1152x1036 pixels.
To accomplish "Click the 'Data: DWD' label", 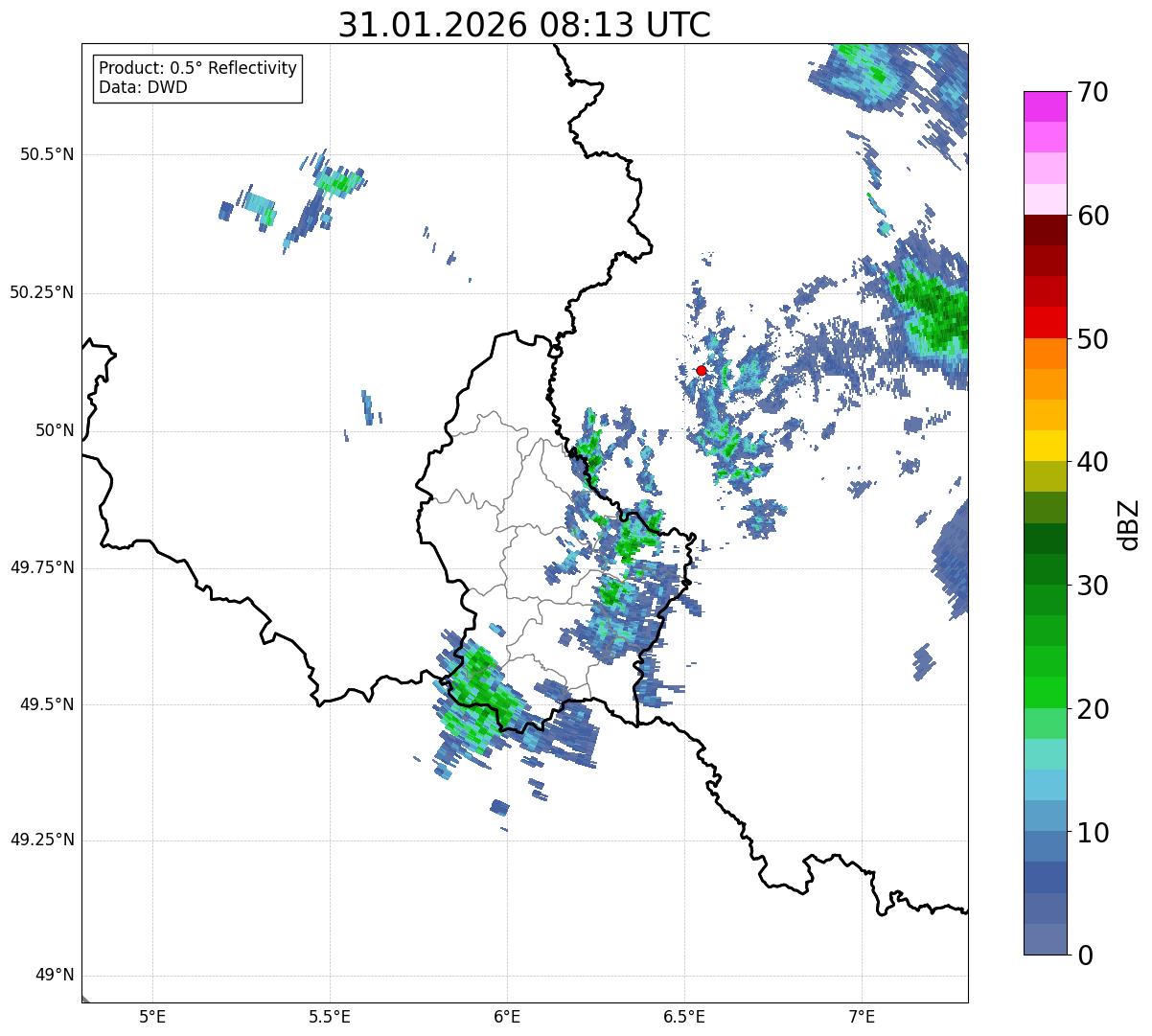I will click(x=143, y=87).
